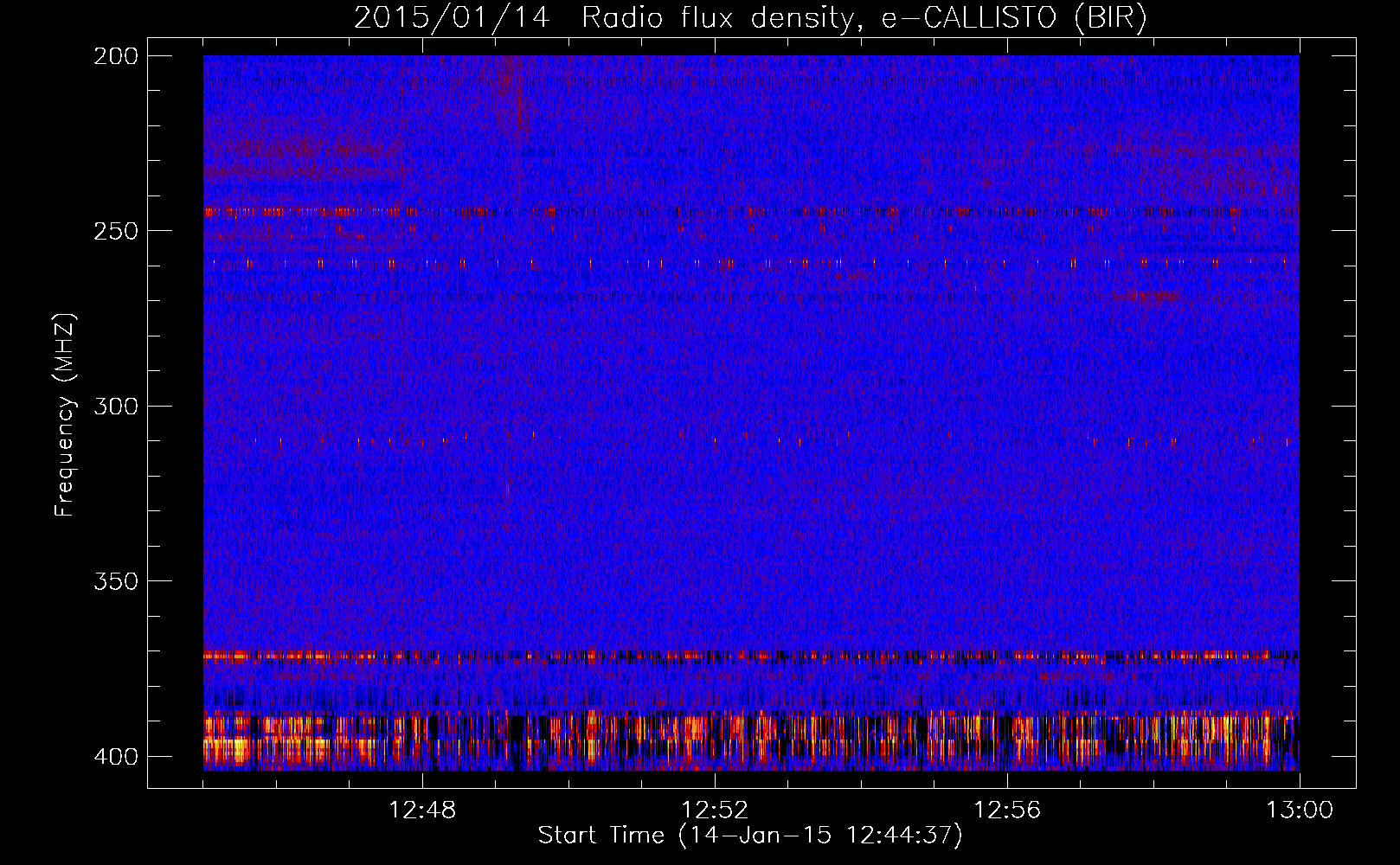This screenshot has height=865, width=1400.
Task: Click the 400 frequency tick label
Action: tap(116, 757)
